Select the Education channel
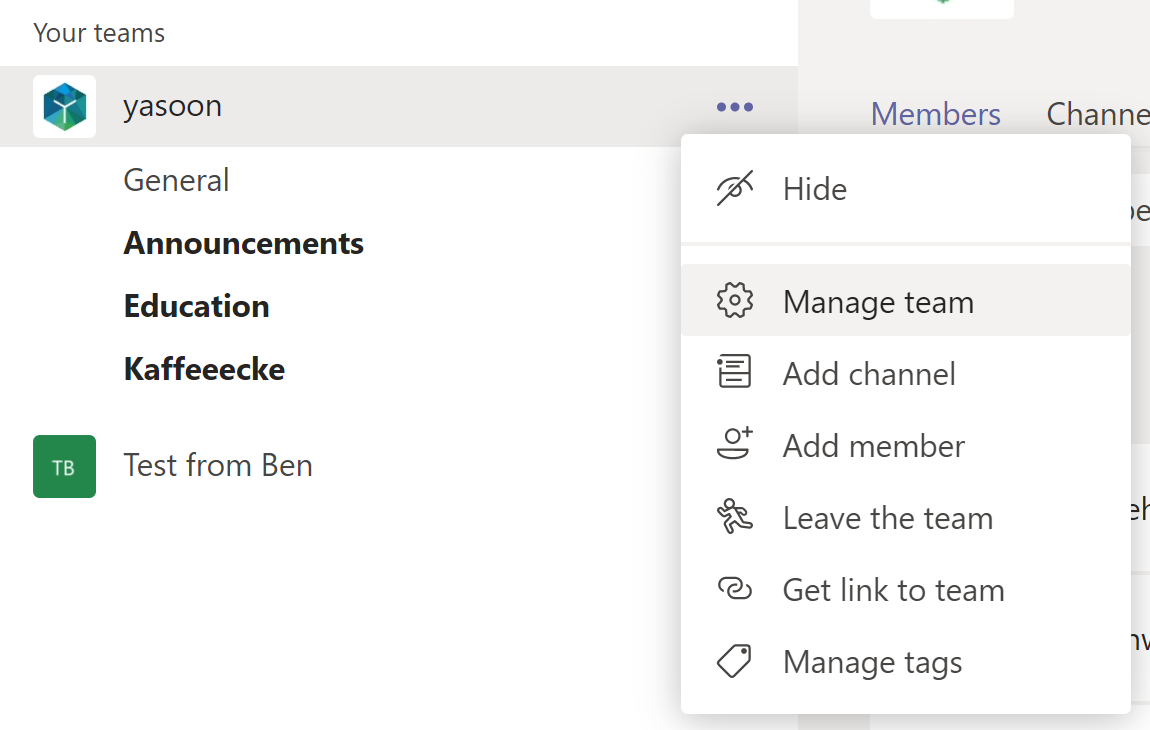The image size is (1150, 730). 196,306
